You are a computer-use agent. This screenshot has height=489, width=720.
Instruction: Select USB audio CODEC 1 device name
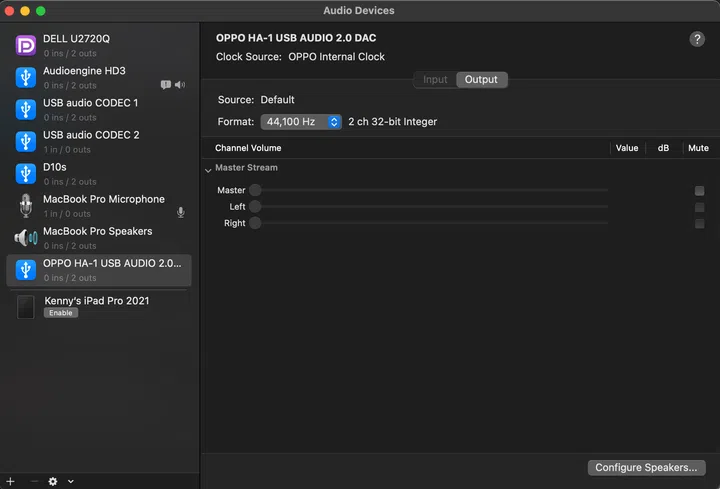click(90, 103)
